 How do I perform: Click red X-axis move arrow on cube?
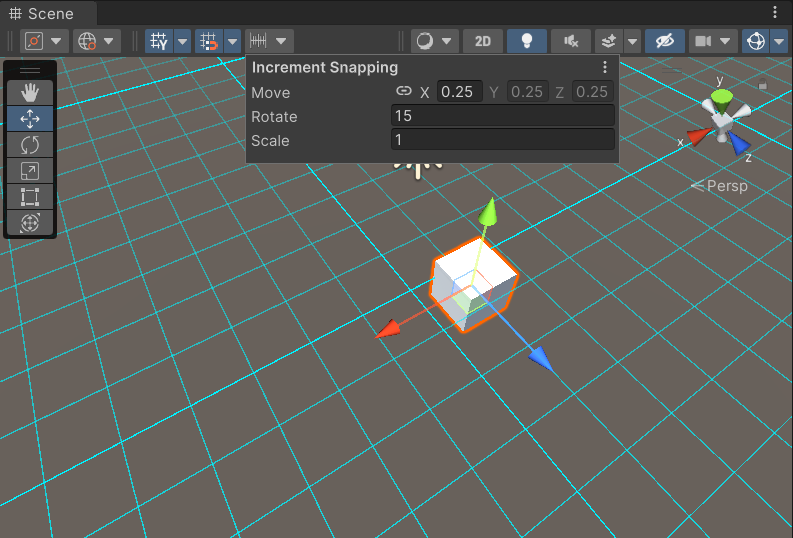(388, 329)
